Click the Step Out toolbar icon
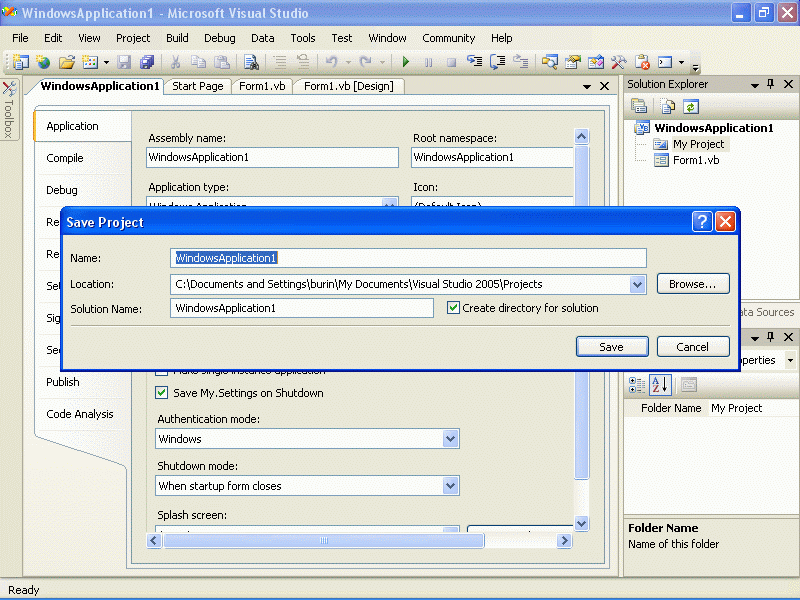This screenshot has width=800, height=600. click(x=520, y=62)
